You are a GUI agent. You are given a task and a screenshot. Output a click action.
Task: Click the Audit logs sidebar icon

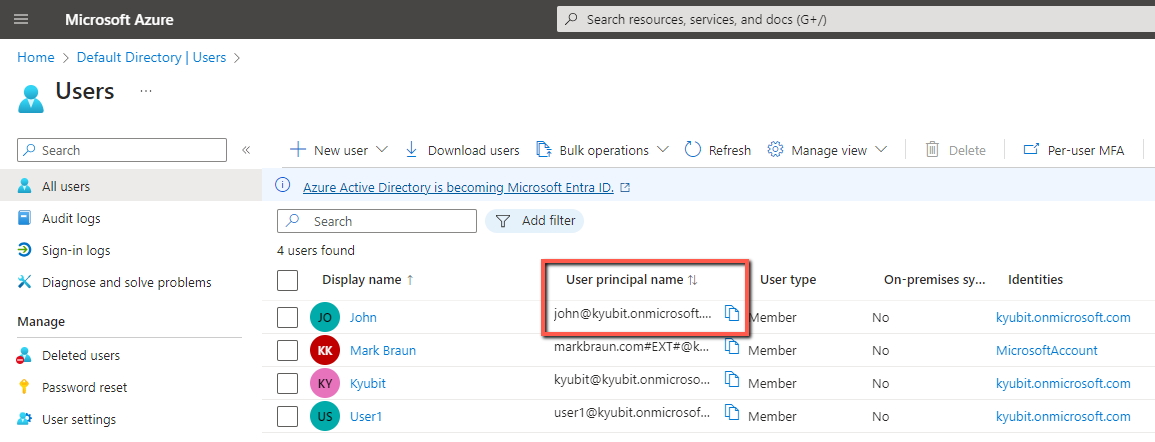coord(25,218)
